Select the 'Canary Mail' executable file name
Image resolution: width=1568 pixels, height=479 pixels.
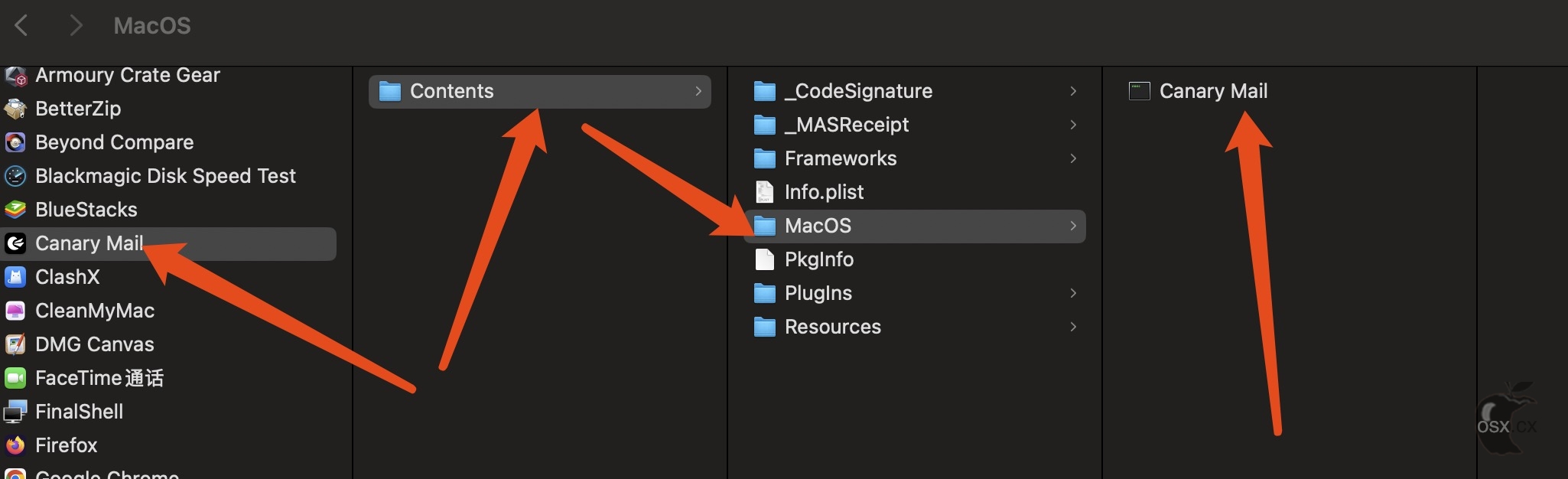(x=1214, y=91)
